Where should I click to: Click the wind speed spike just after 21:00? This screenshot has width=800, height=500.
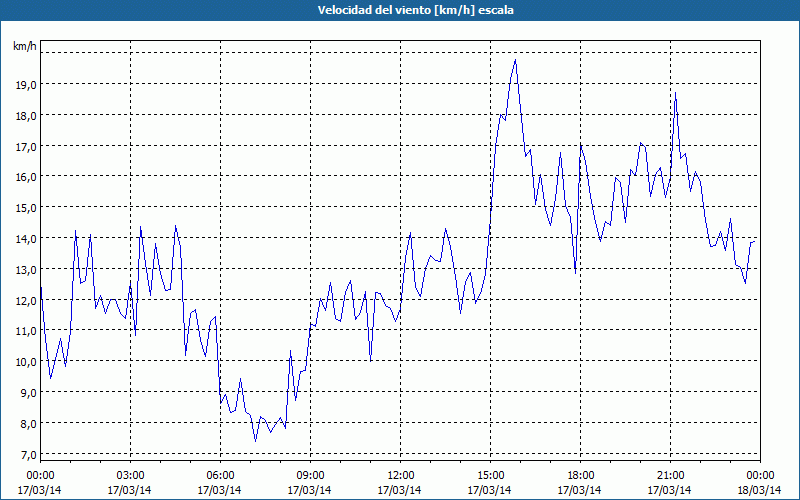(676, 93)
